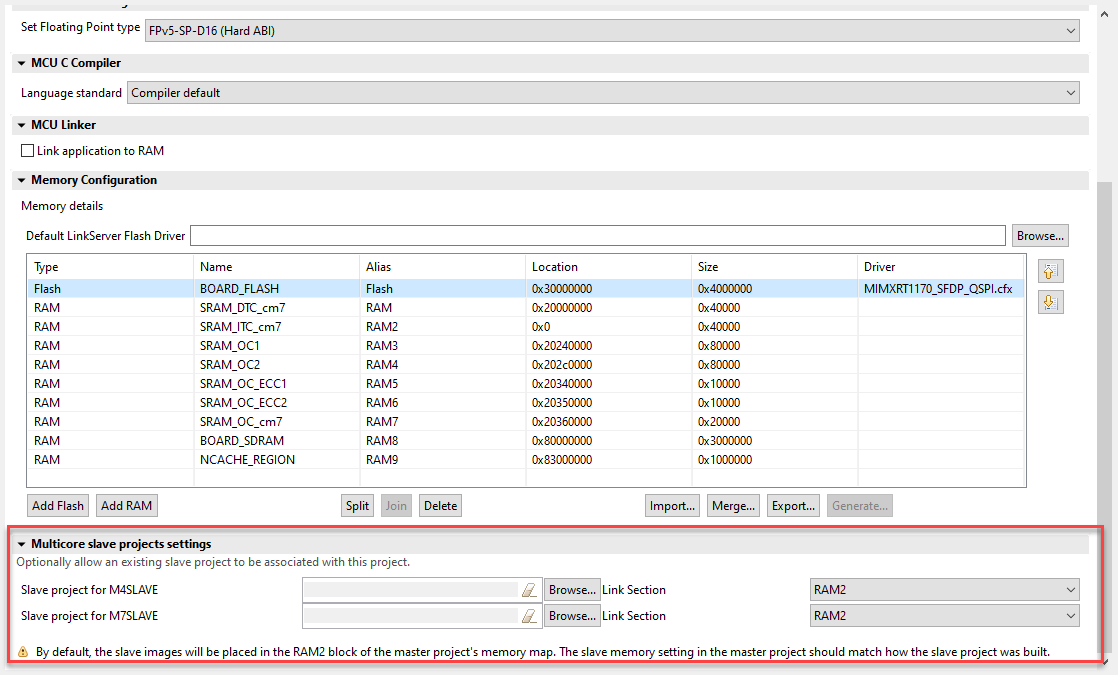The image size is (1118, 675).
Task: Move selected memory region down with arrow icon
Action: click(x=1049, y=302)
